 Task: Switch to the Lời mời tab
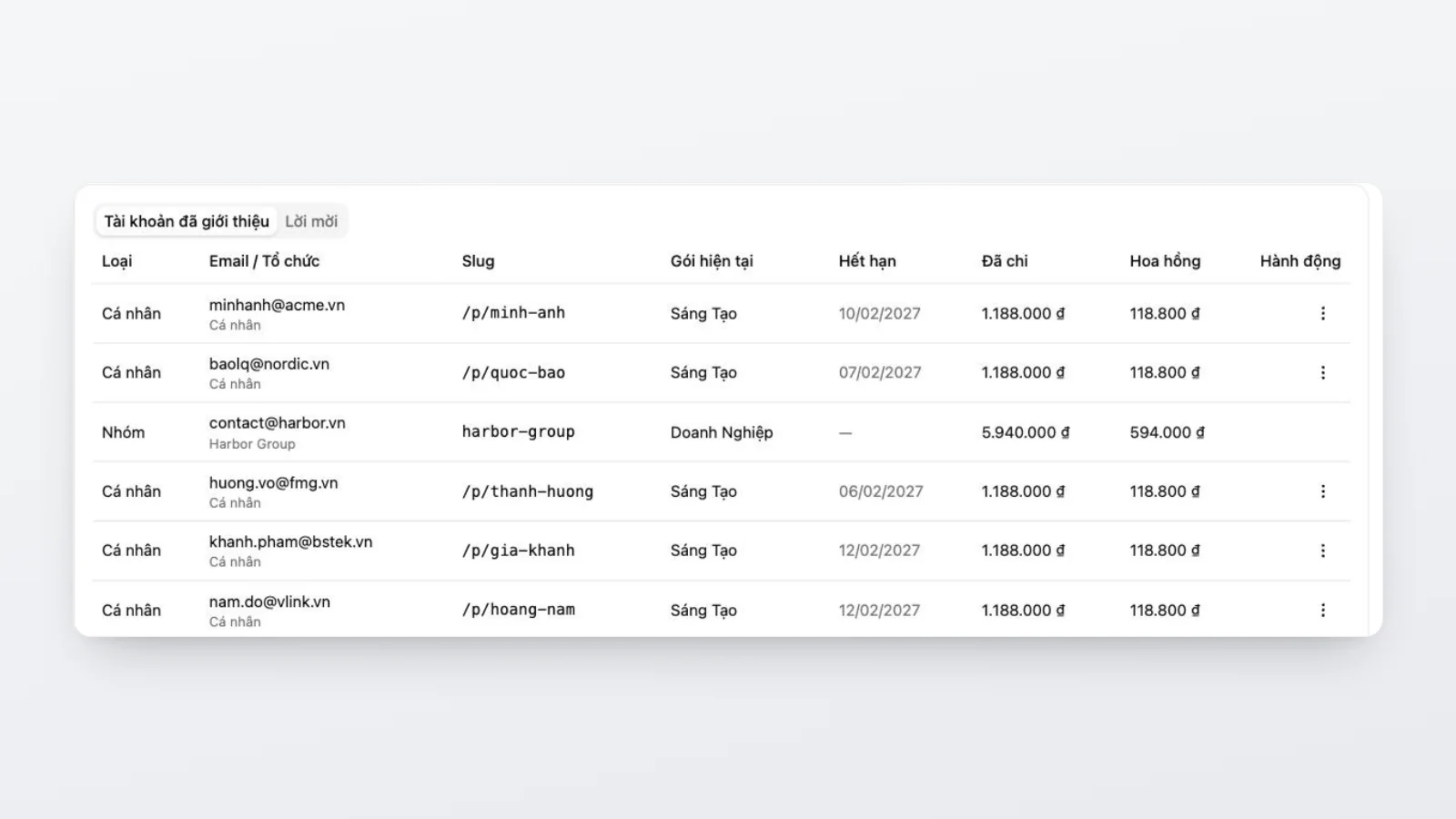tap(311, 221)
